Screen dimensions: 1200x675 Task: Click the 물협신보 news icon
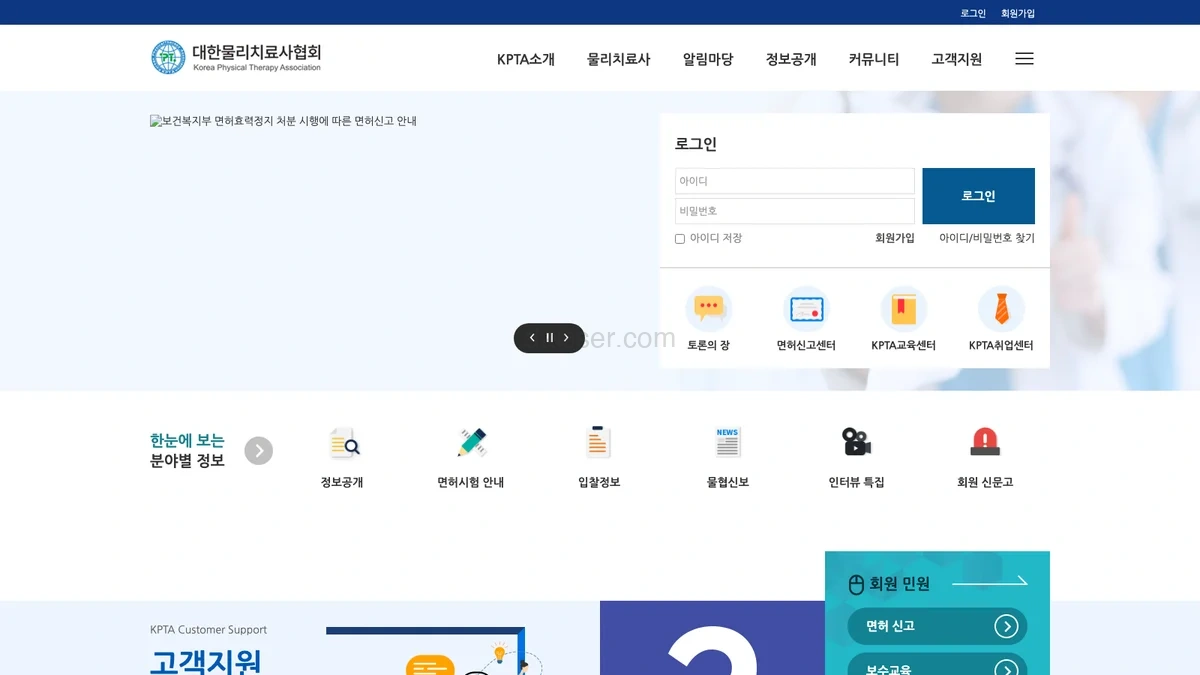(728, 442)
